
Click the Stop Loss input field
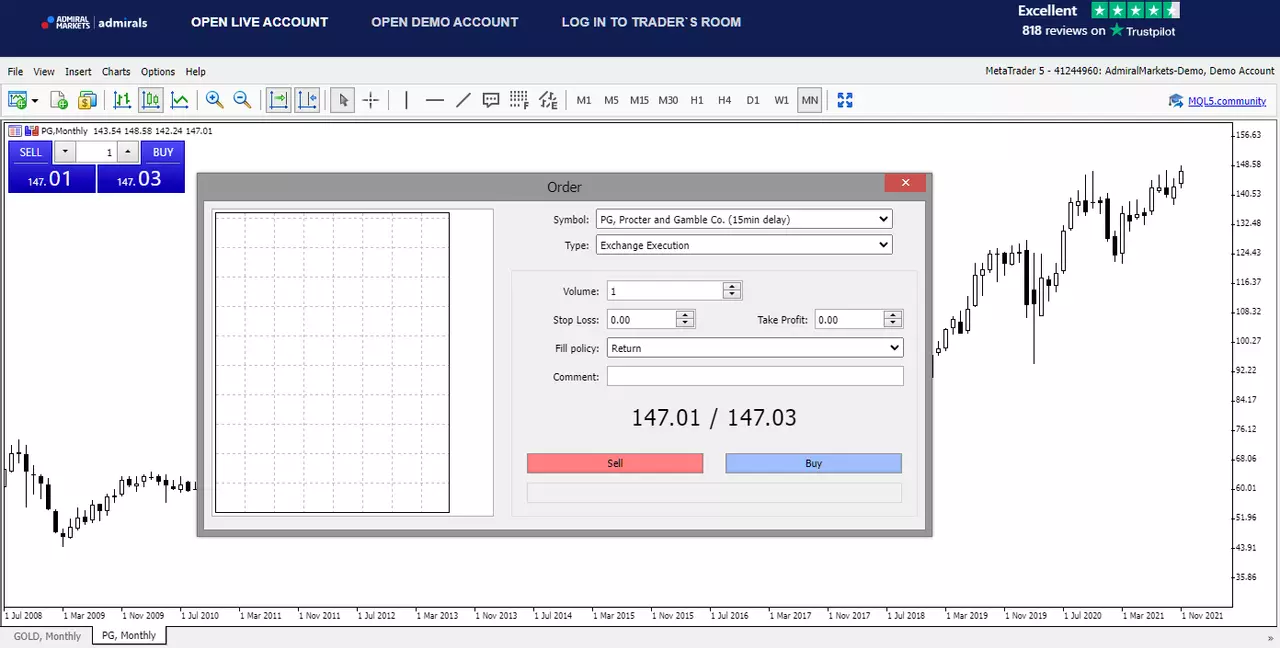(x=641, y=320)
